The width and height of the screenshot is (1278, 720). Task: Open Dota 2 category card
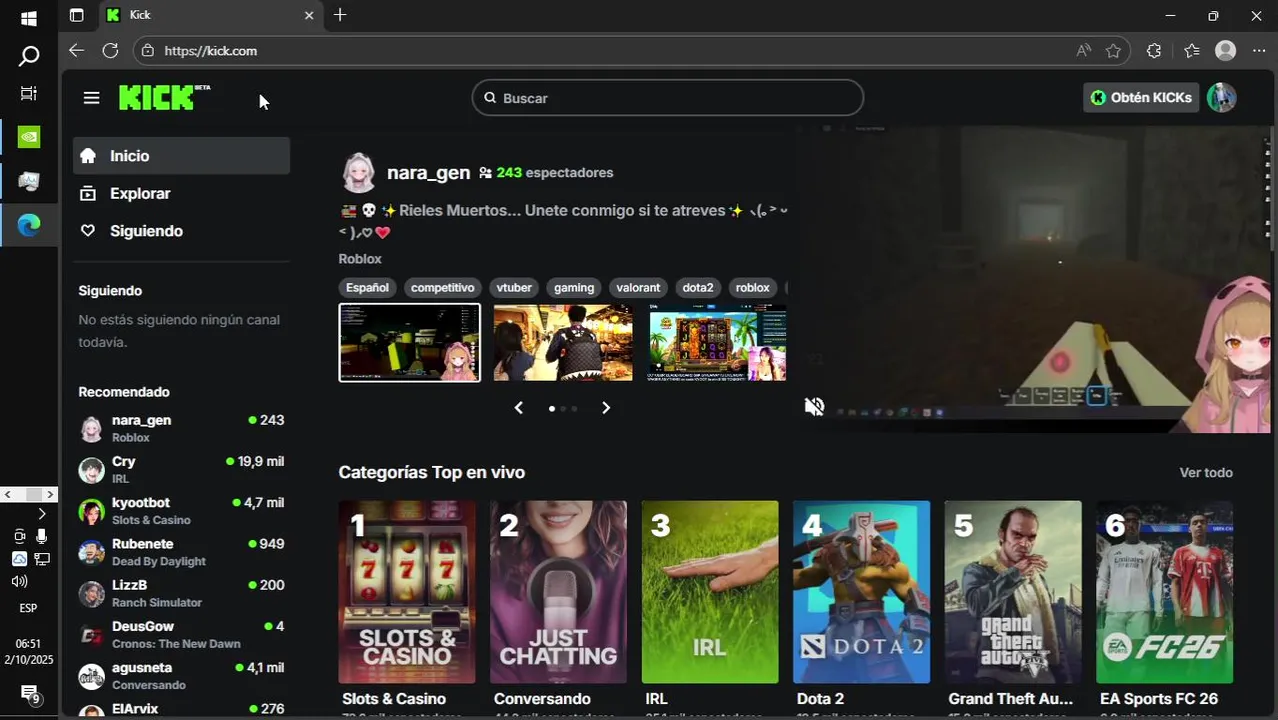[x=861, y=592]
